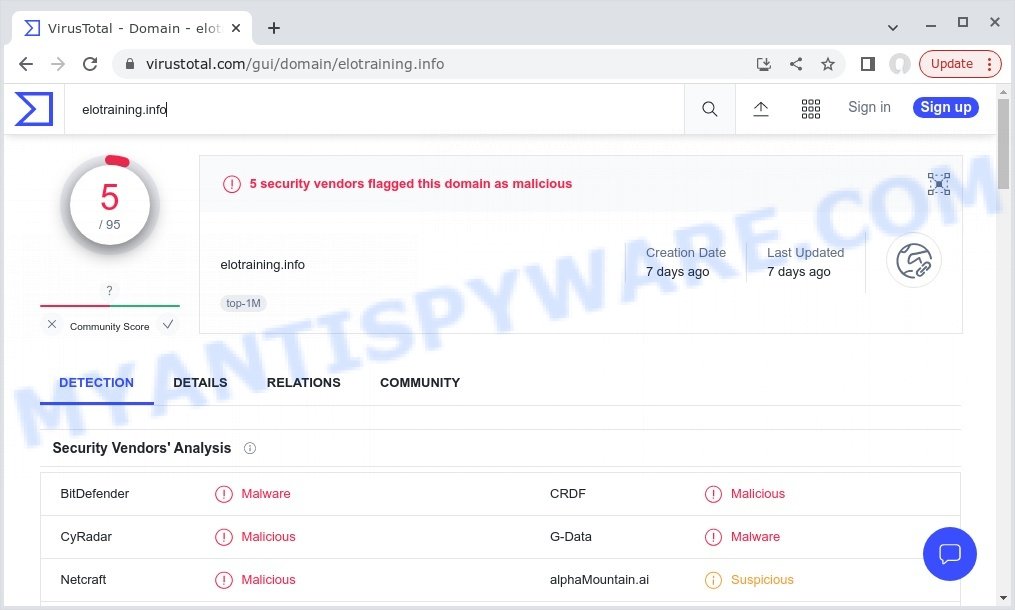Click the upload file icon
1015x610 pixels.
pos(761,109)
